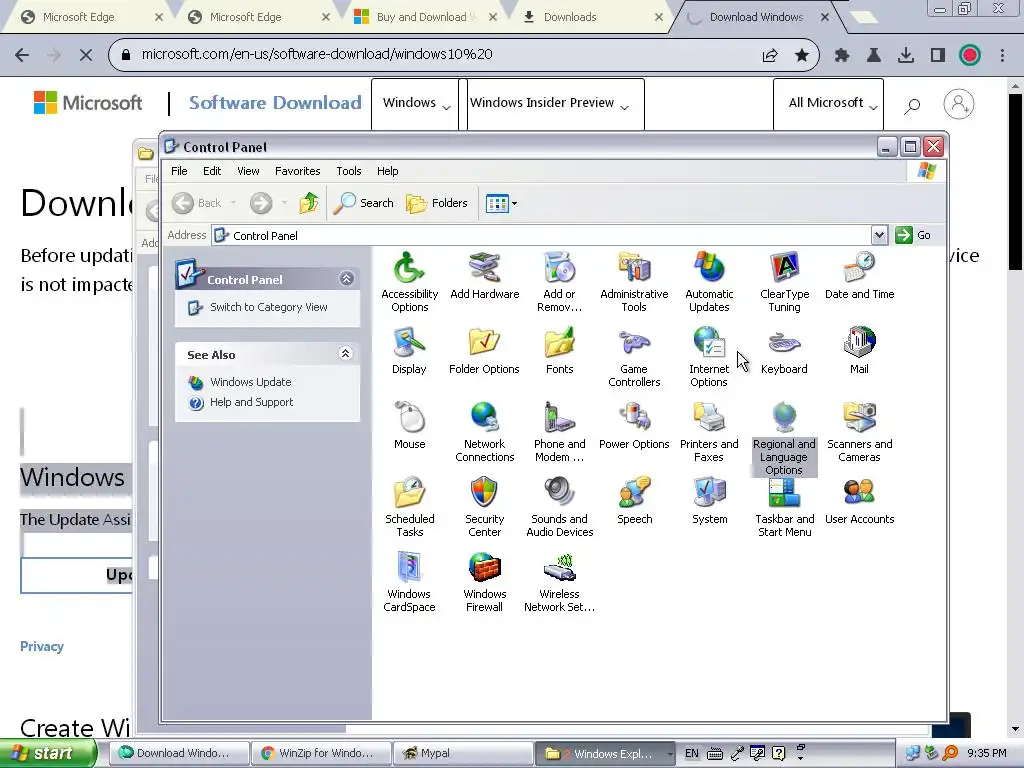Click the Start button on taskbar
The height and width of the screenshot is (768, 1024).
pos(48,753)
